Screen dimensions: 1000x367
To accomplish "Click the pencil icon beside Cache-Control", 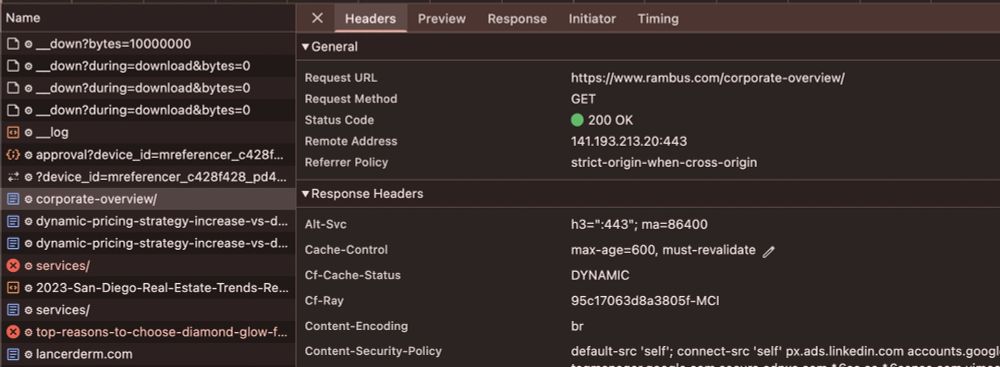I will (768, 251).
